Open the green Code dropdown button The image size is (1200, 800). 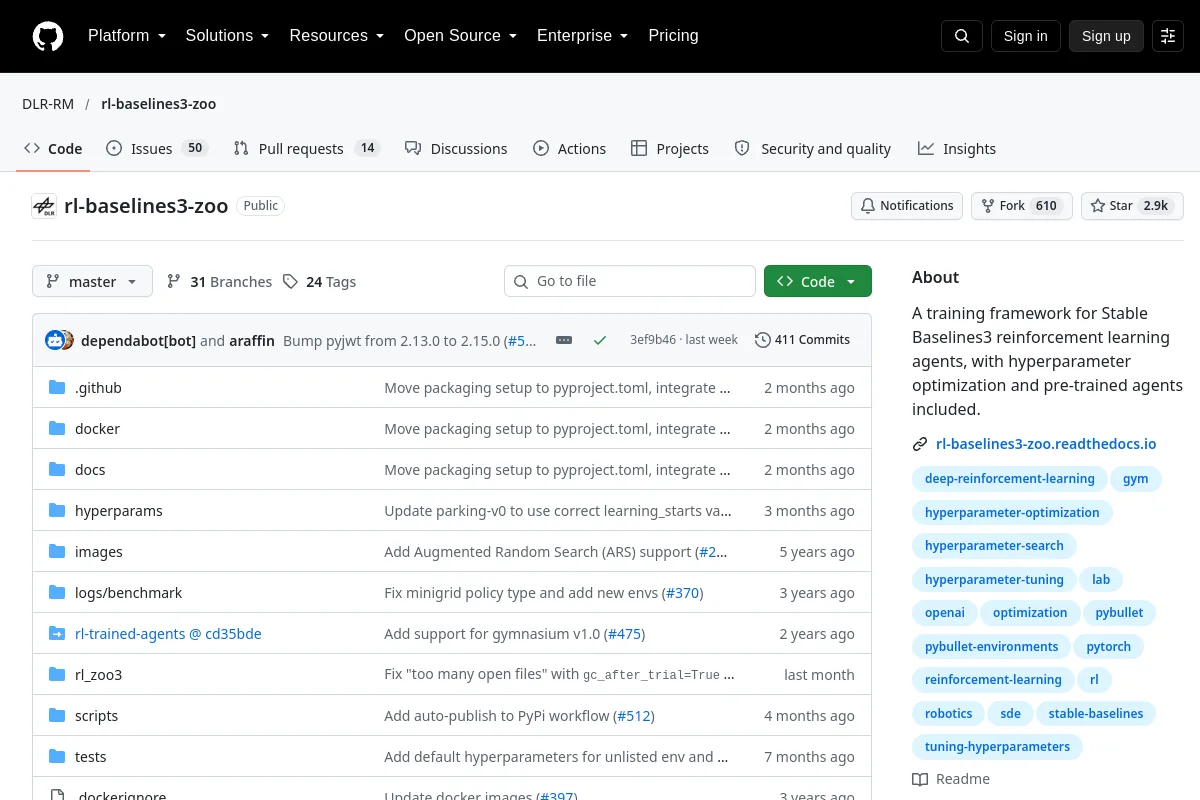(818, 282)
